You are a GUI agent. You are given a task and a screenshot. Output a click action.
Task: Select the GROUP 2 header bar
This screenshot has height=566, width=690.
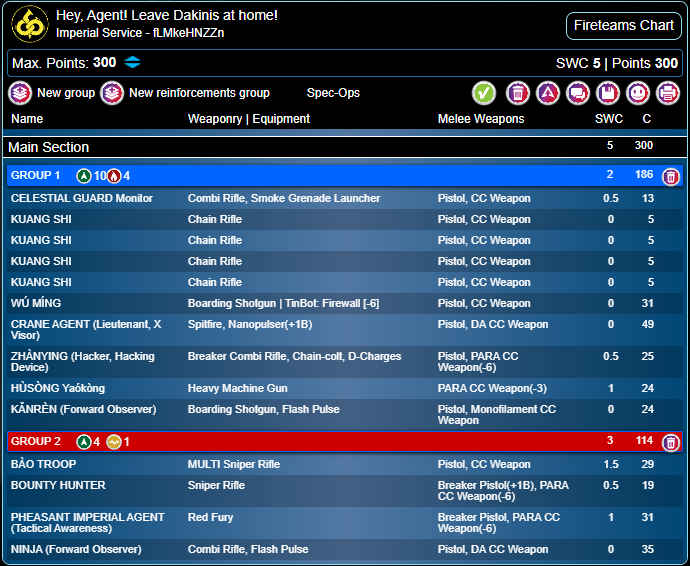click(x=345, y=441)
